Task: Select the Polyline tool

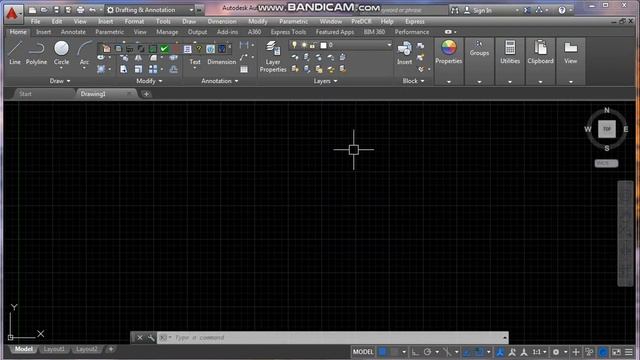Action: (36, 53)
